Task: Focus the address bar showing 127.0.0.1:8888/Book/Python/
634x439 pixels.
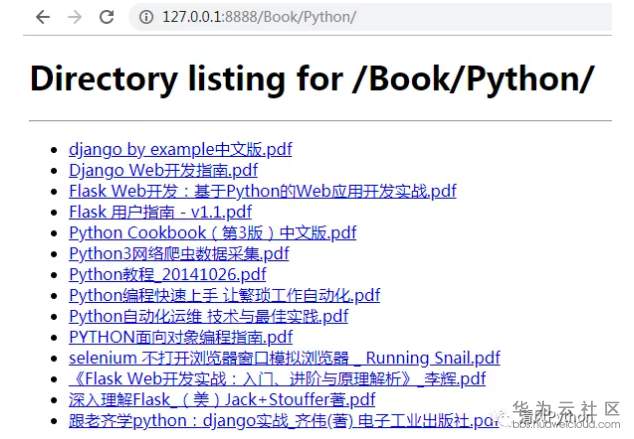Action: pyautogui.click(x=370, y=17)
